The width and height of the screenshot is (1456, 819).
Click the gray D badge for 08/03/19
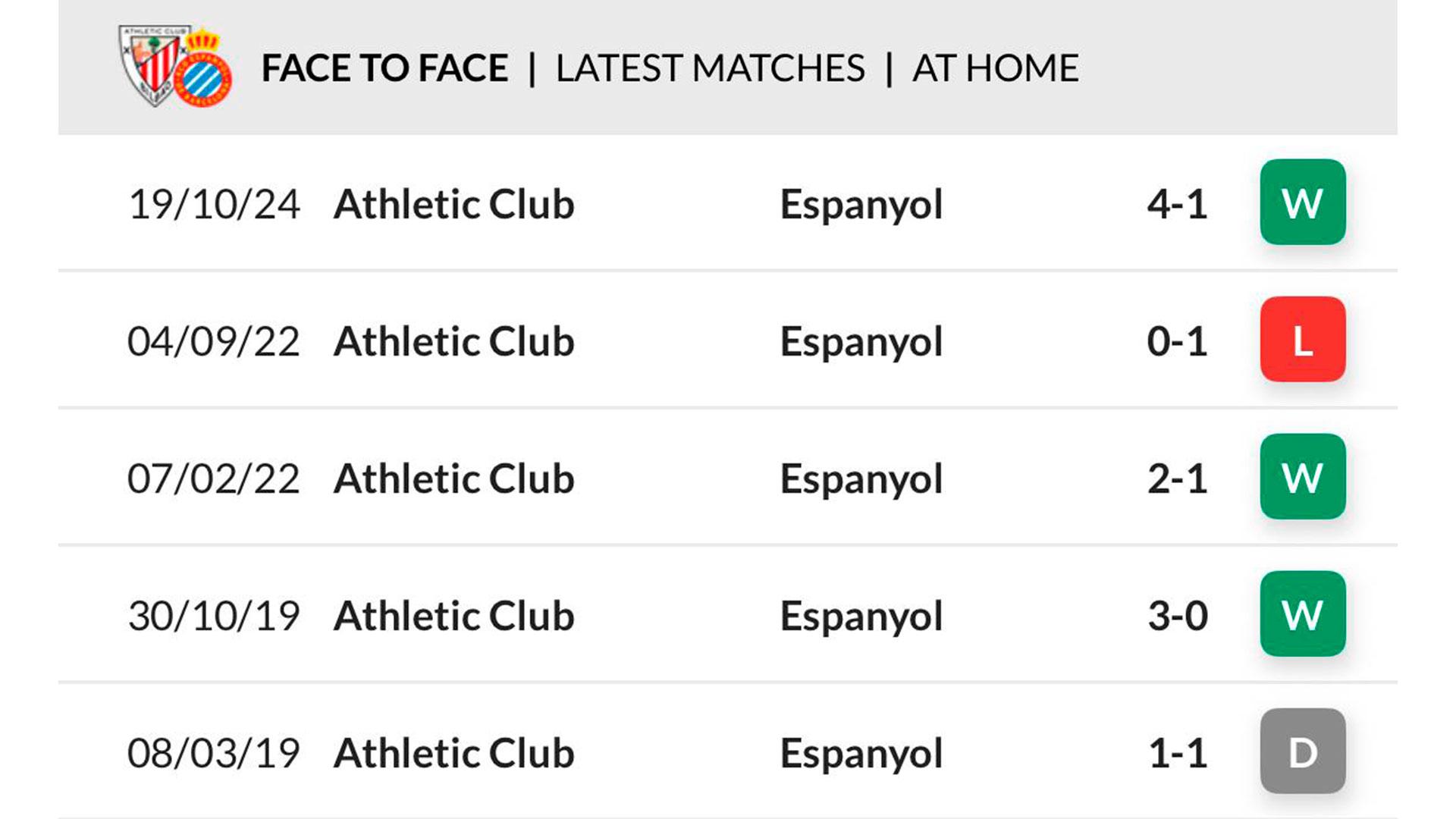click(x=1302, y=752)
